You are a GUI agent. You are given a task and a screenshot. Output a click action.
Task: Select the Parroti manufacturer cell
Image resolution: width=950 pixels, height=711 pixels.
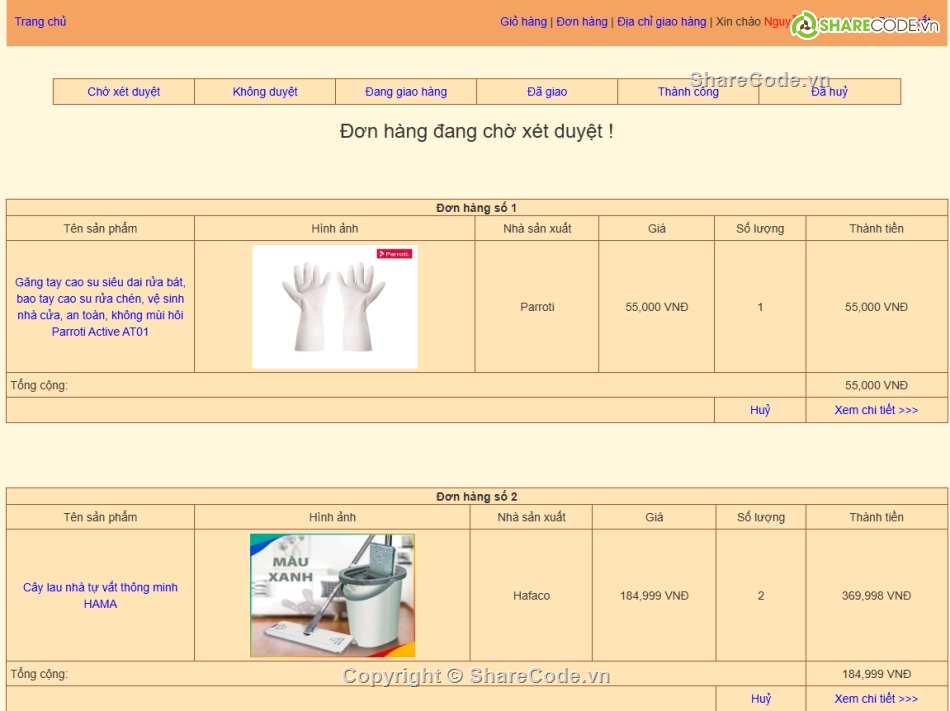tap(537, 306)
